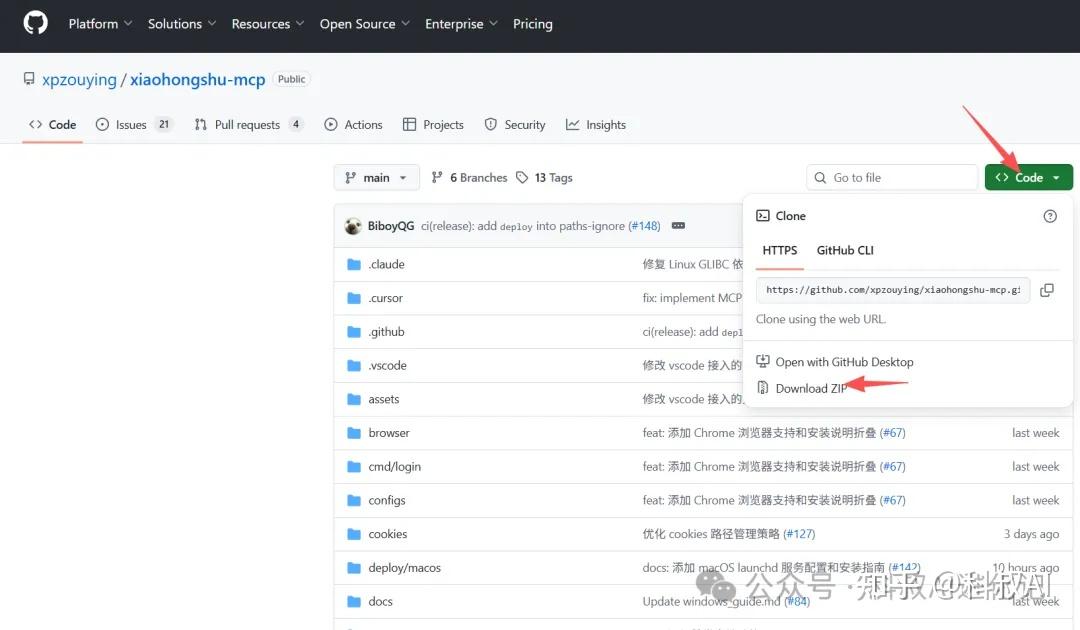This screenshot has height=630, width=1080.
Task: Click BiboyQG's avatar thumbnail
Action: pyautogui.click(x=353, y=226)
